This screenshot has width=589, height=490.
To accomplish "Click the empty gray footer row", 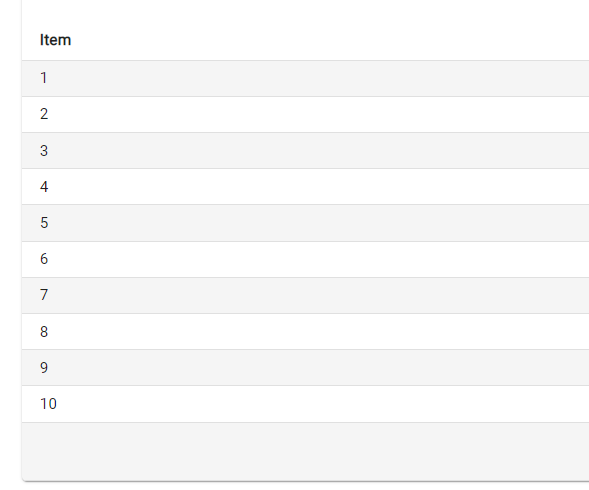I will coord(305,451).
